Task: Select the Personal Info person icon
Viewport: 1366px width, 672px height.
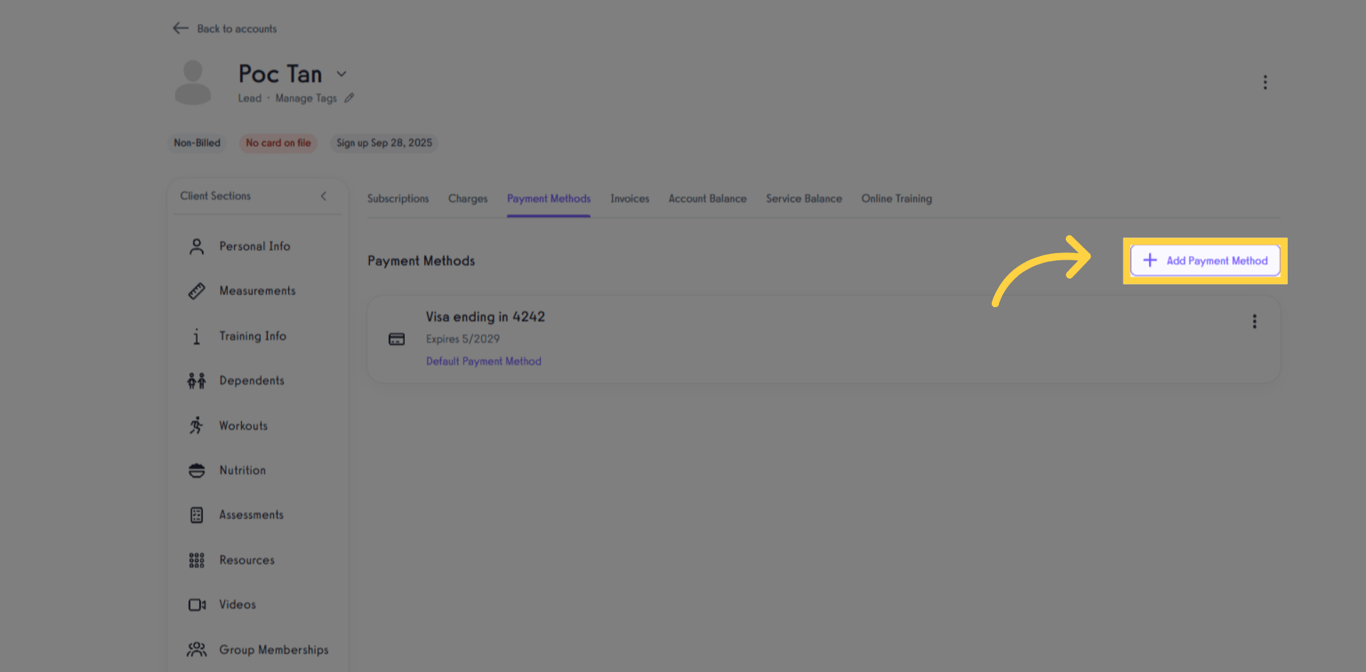Action: 196,246
